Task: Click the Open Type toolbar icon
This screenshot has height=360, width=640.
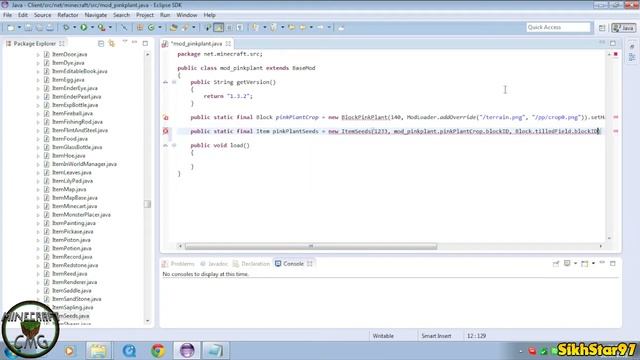Action: tap(173, 27)
